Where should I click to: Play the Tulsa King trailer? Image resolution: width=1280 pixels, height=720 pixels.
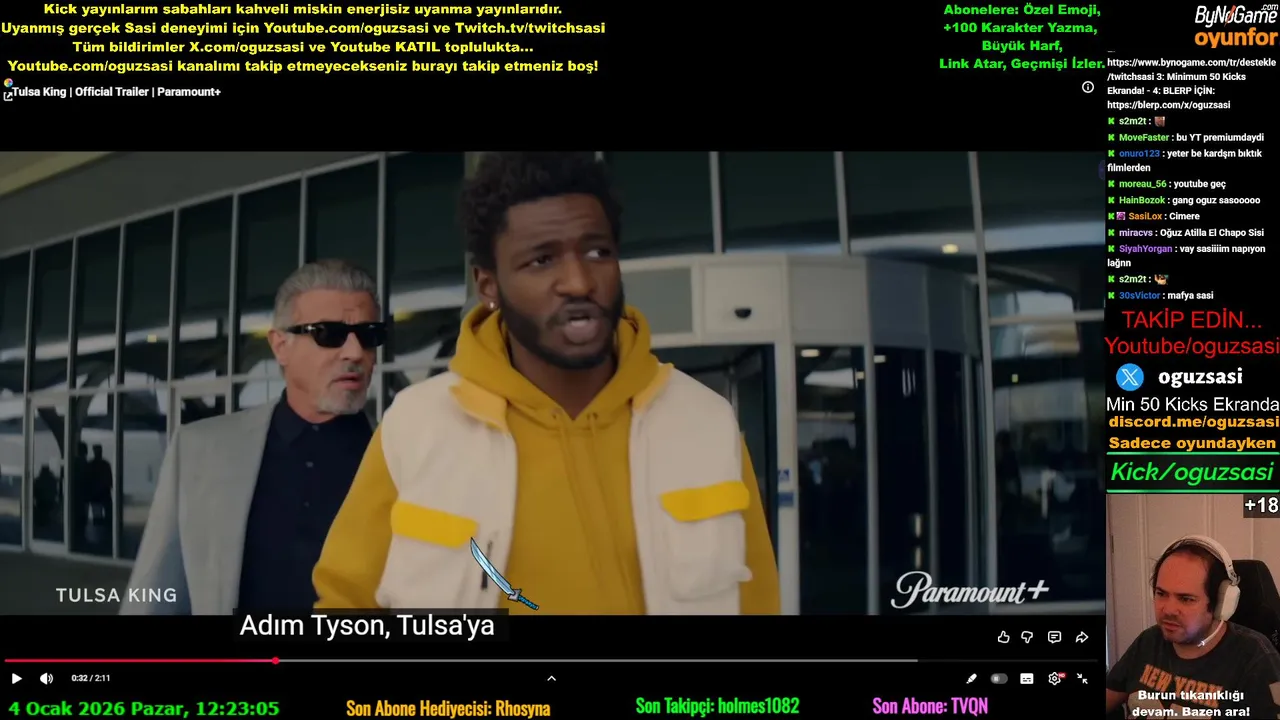click(x=16, y=678)
